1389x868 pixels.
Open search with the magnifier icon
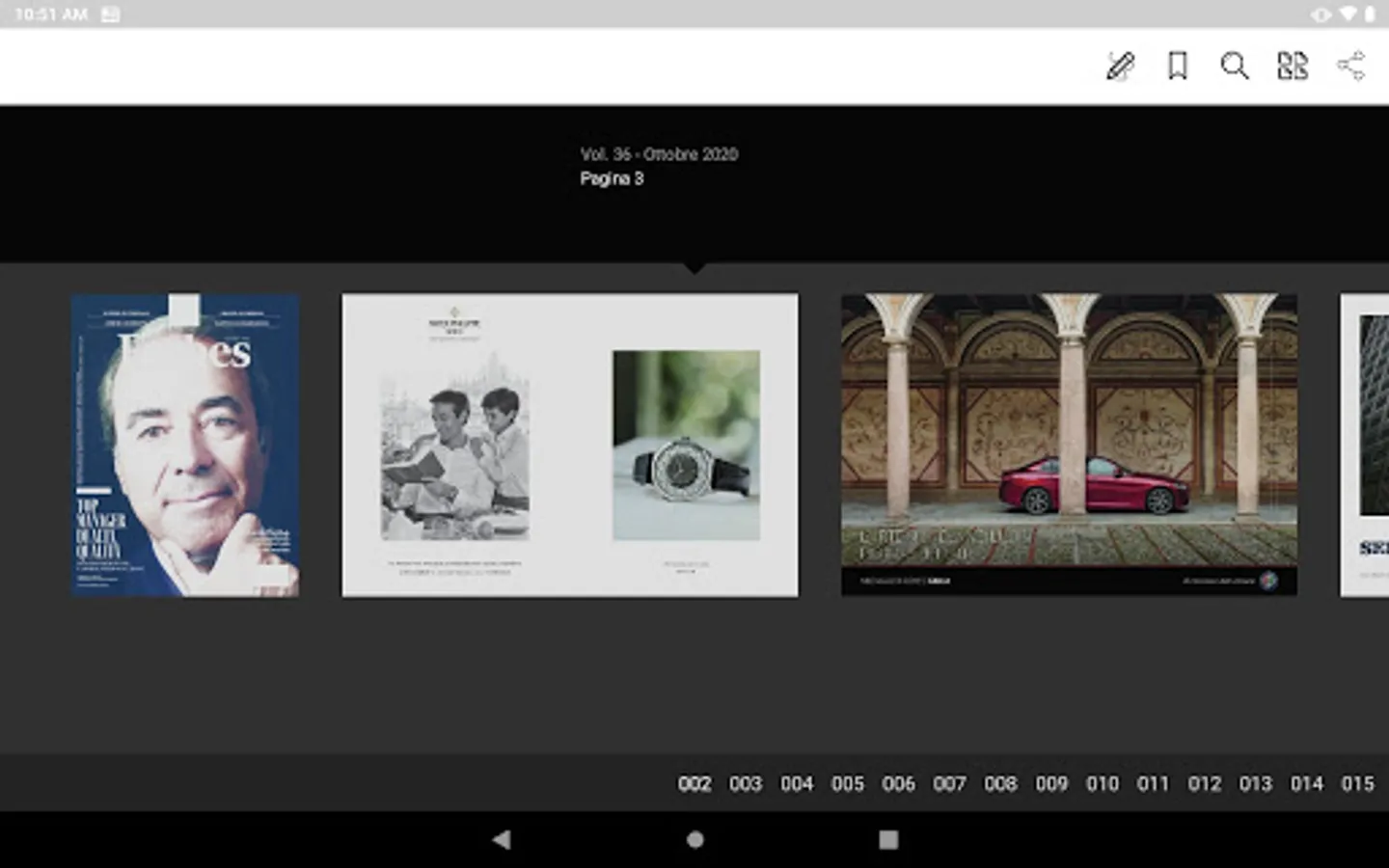(x=1234, y=67)
